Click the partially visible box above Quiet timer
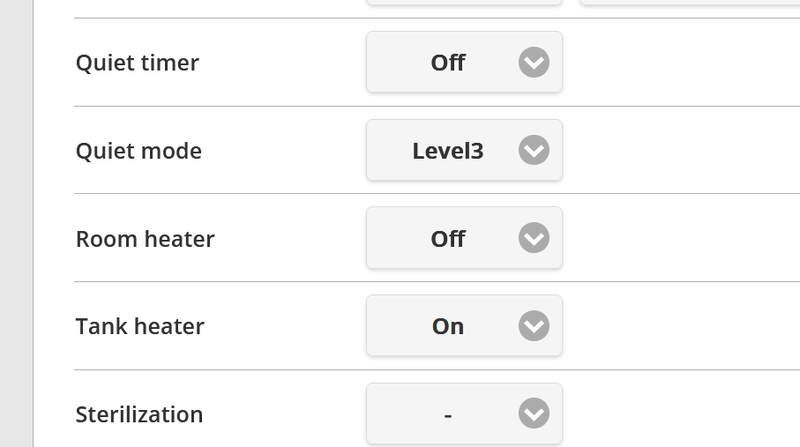 click(464, 3)
